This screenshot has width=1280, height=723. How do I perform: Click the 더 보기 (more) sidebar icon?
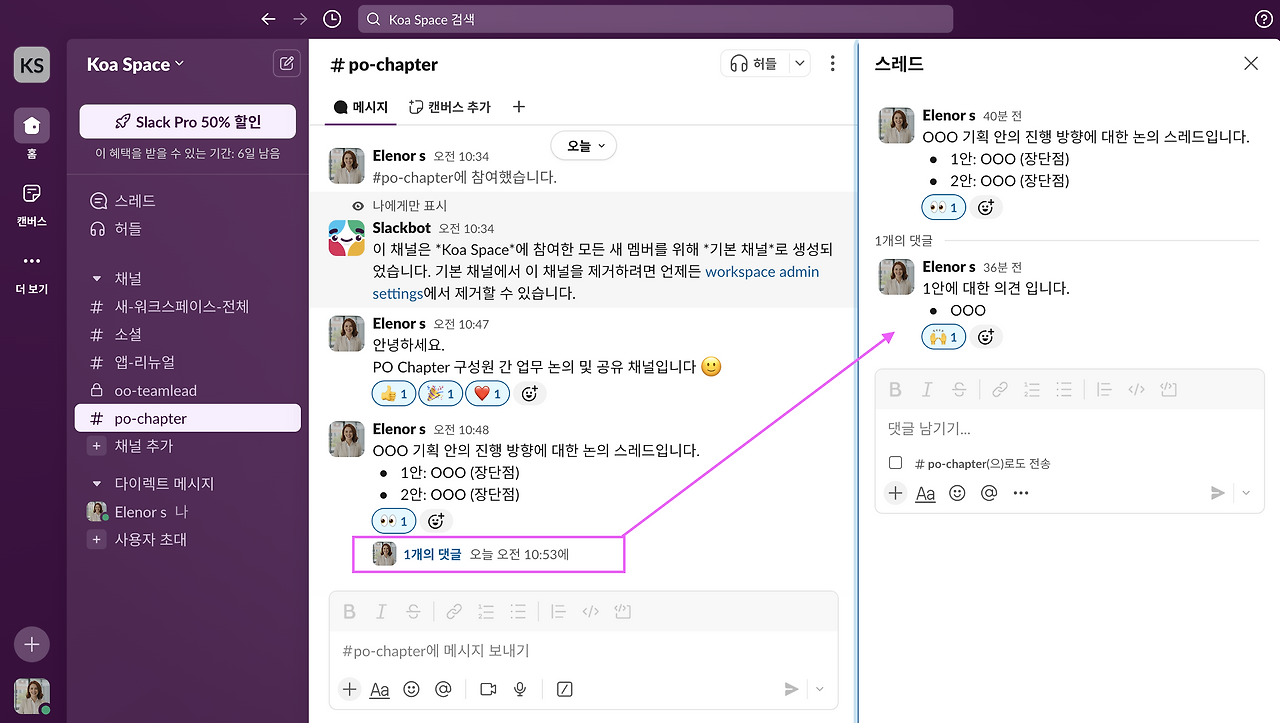pos(31,261)
